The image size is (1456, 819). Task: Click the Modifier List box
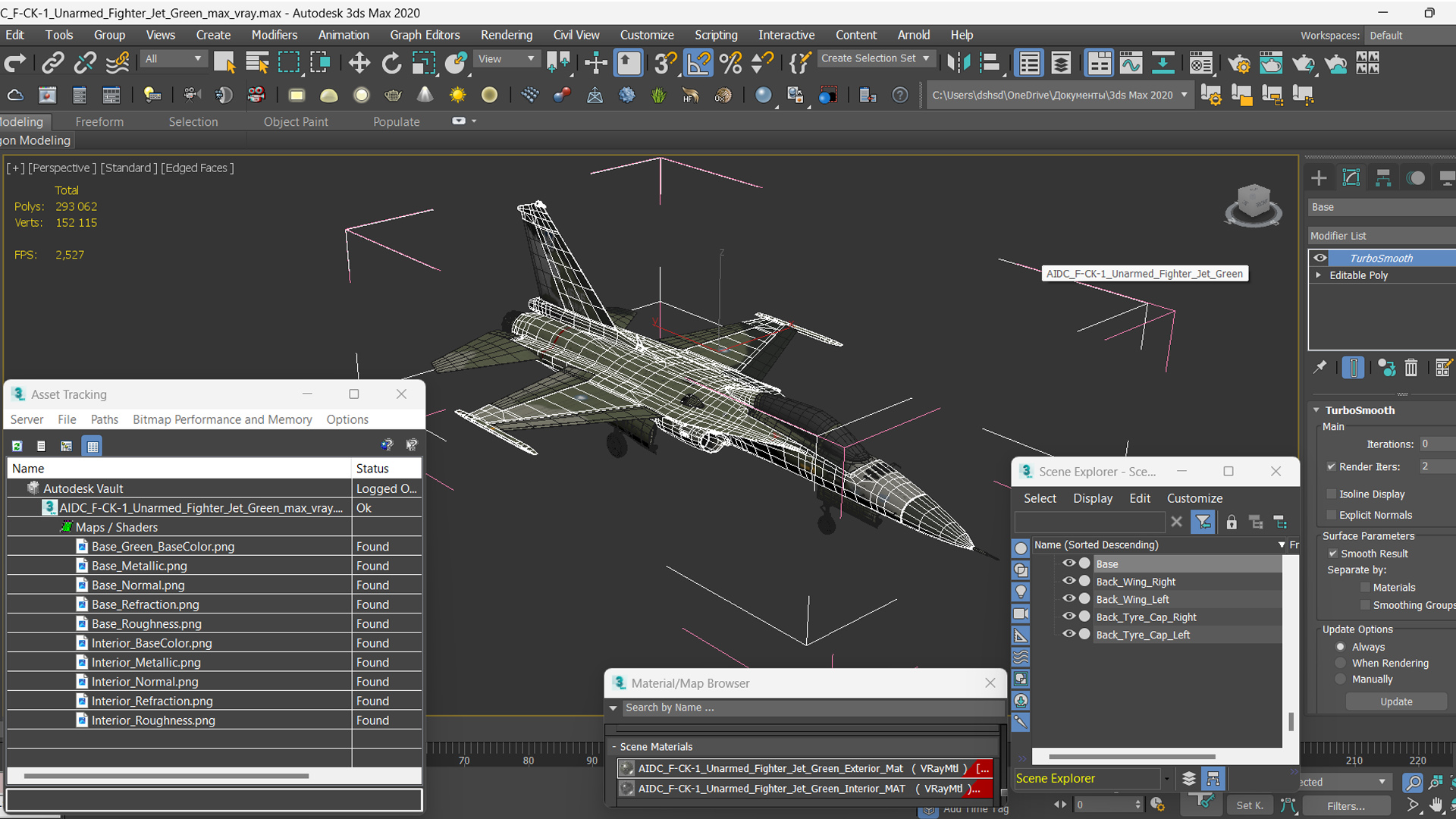[x=1382, y=236]
